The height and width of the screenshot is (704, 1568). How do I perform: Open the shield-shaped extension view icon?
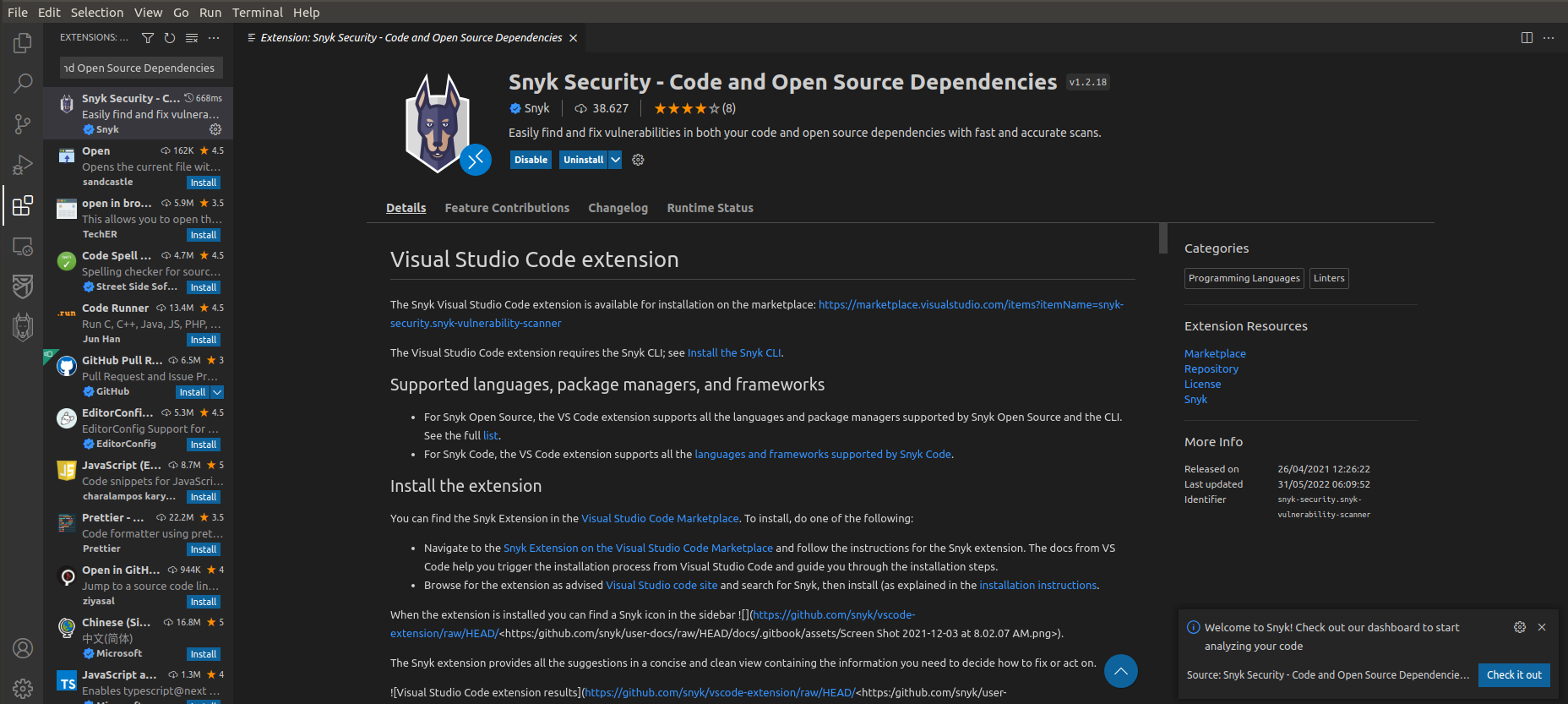pyautogui.click(x=23, y=287)
